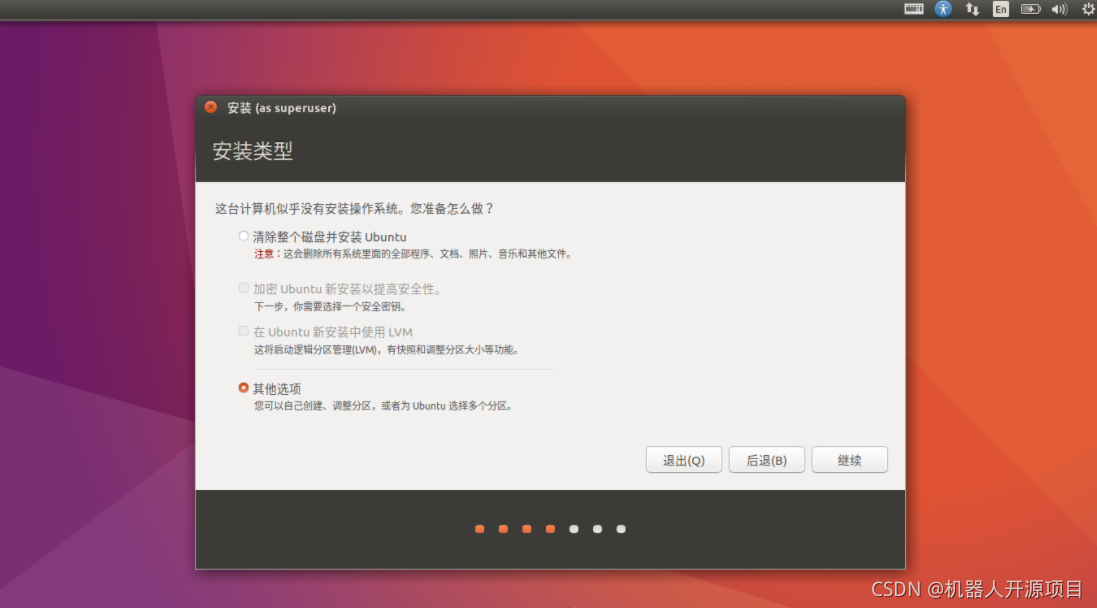Click the 退出(Q) button

tap(684, 460)
